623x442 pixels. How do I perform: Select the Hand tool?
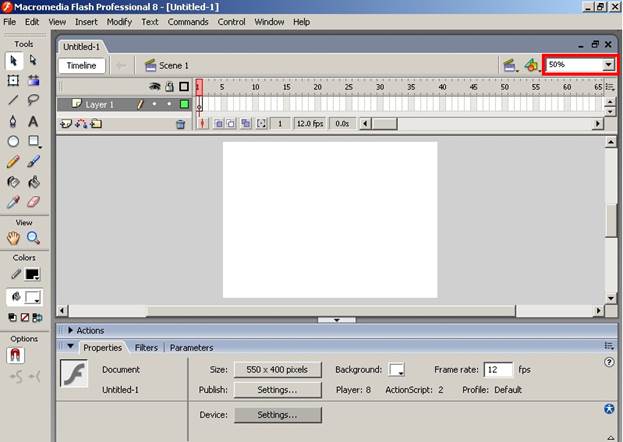[x=13, y=238]
